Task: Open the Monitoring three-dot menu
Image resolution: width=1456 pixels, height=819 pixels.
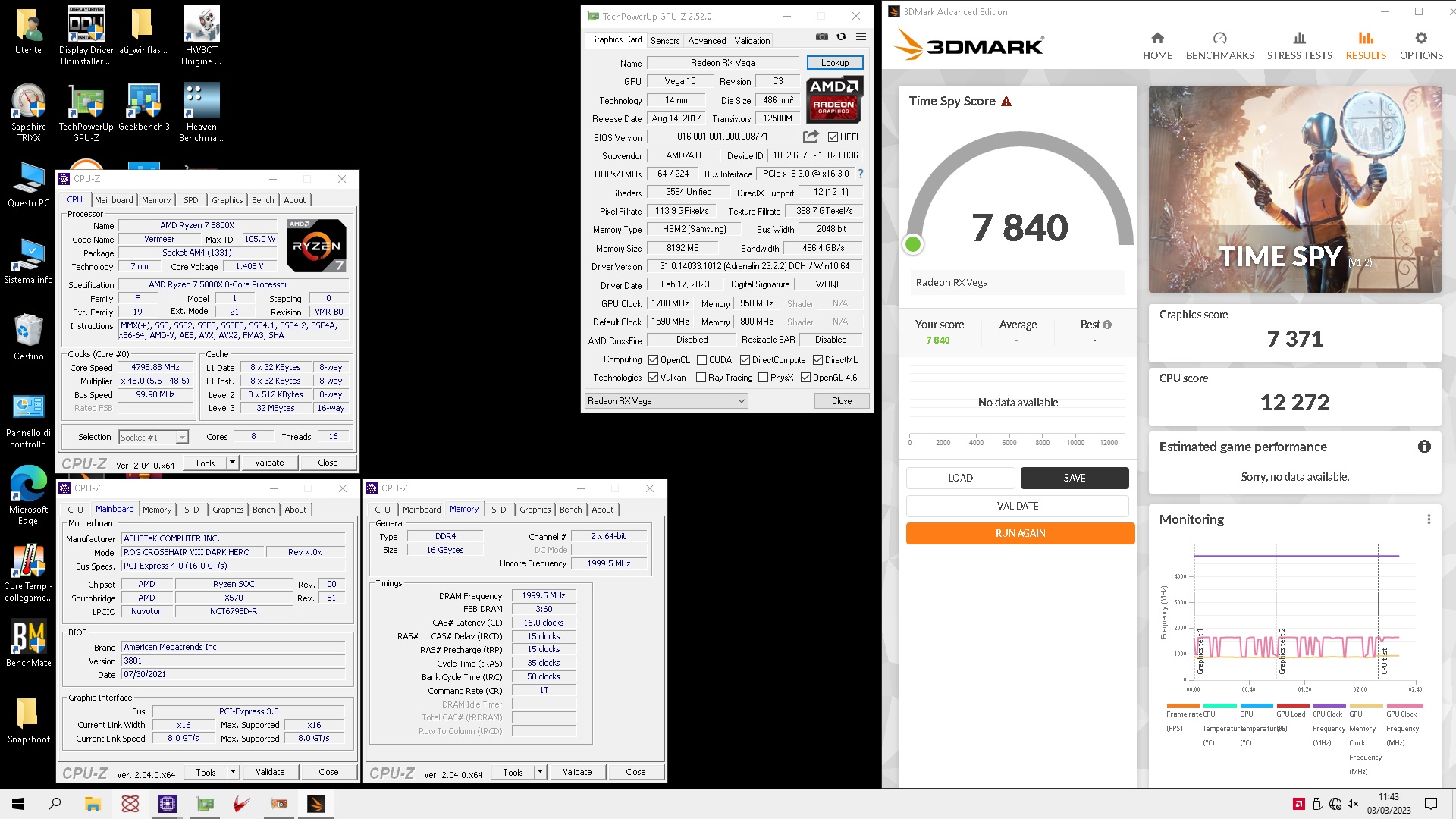Action: 1429,519
